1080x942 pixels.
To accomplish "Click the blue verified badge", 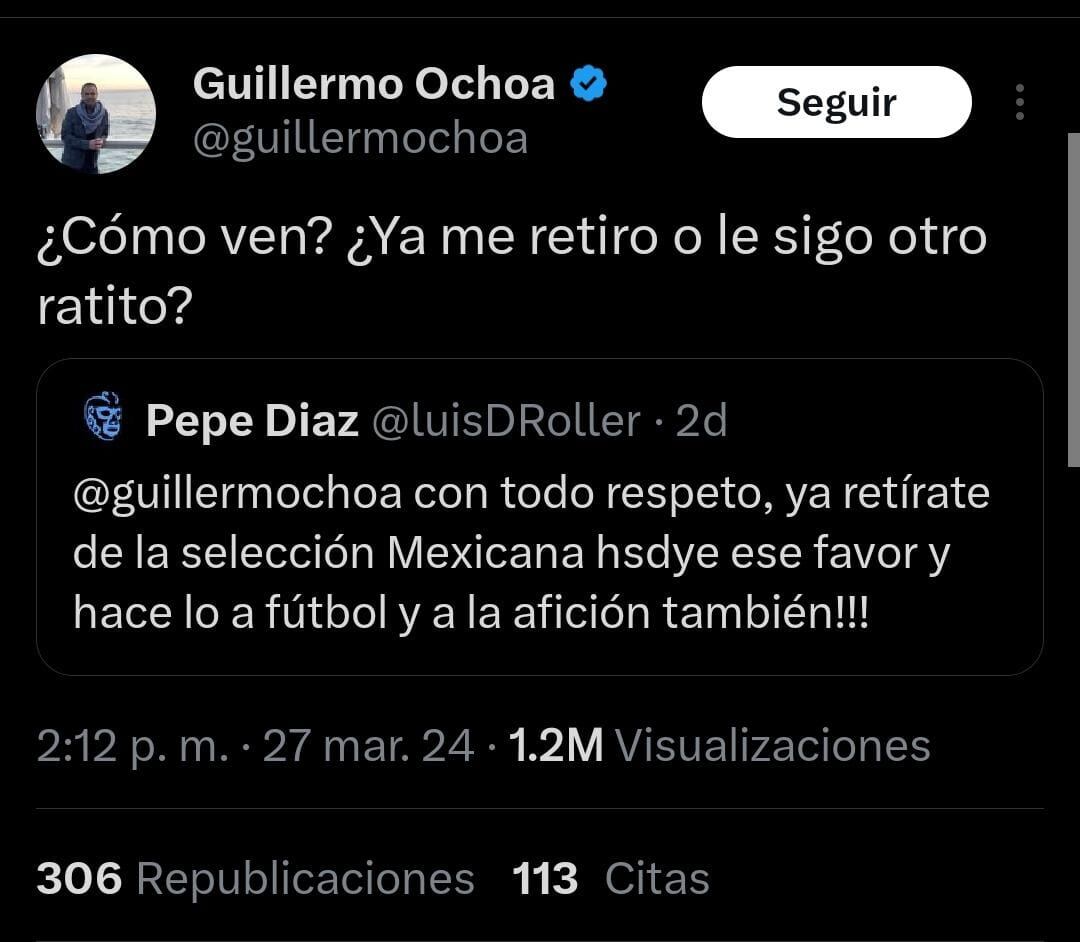I will pyautogui.click(x=588, y=85).
